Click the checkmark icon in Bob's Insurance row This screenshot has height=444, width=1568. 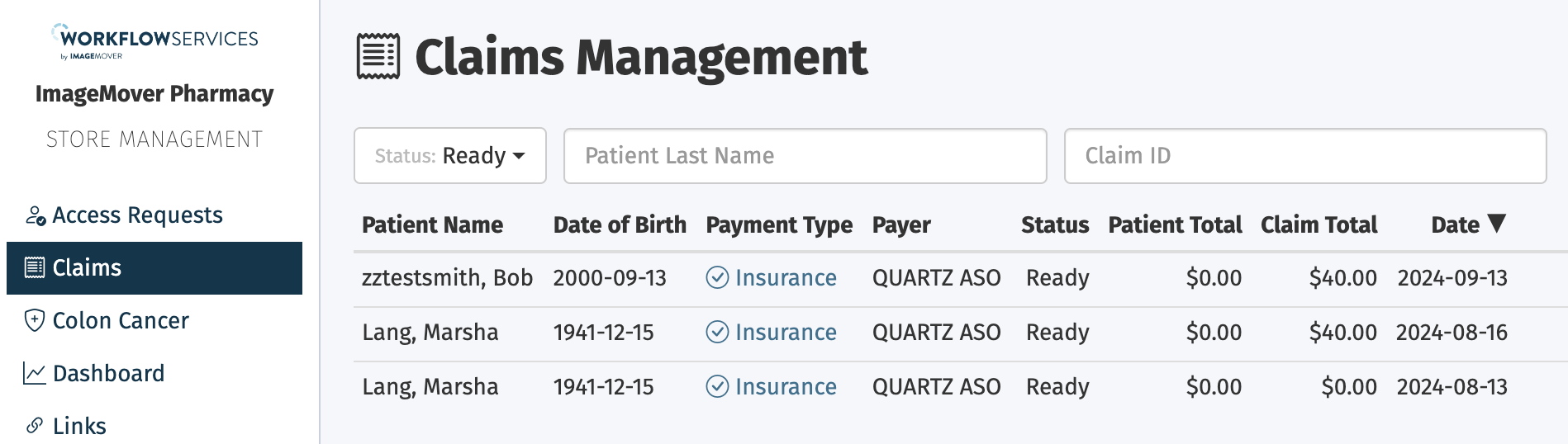(717, 277)
